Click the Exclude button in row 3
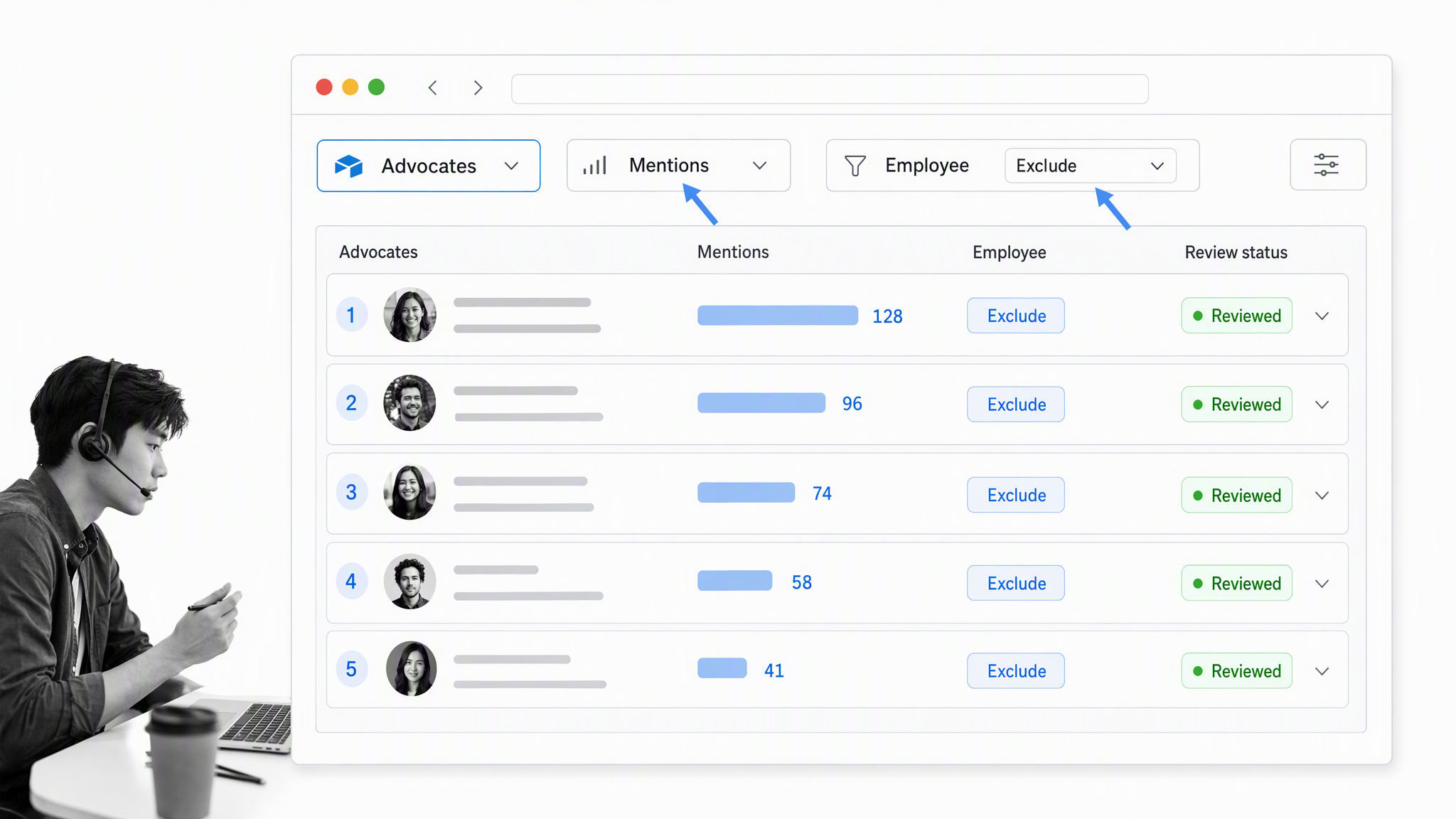The width and height of the screenshot is (1456, 819). tap(1016, 495)
